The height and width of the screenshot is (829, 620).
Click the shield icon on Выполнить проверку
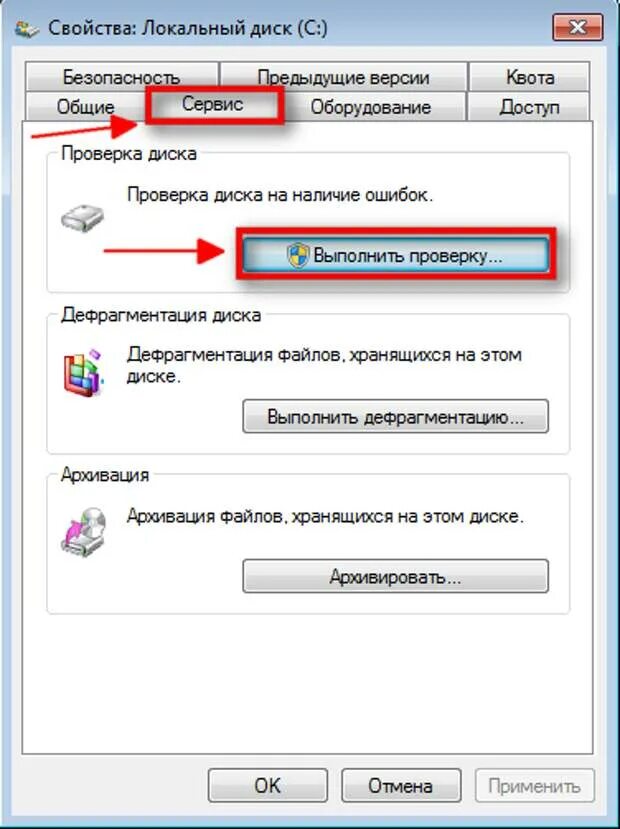[x=298, y=255]
